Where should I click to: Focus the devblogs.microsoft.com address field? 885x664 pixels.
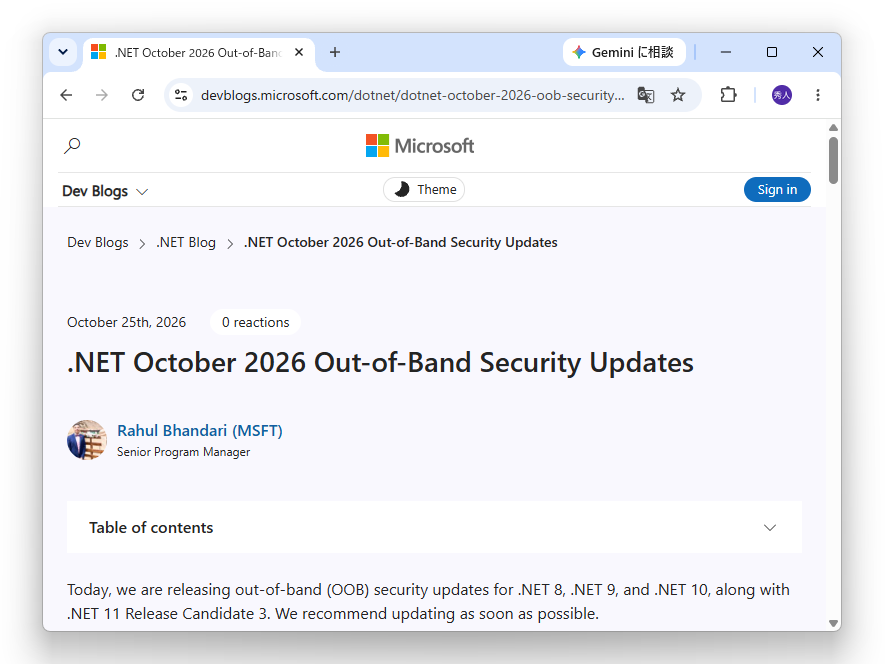[413, 95]
